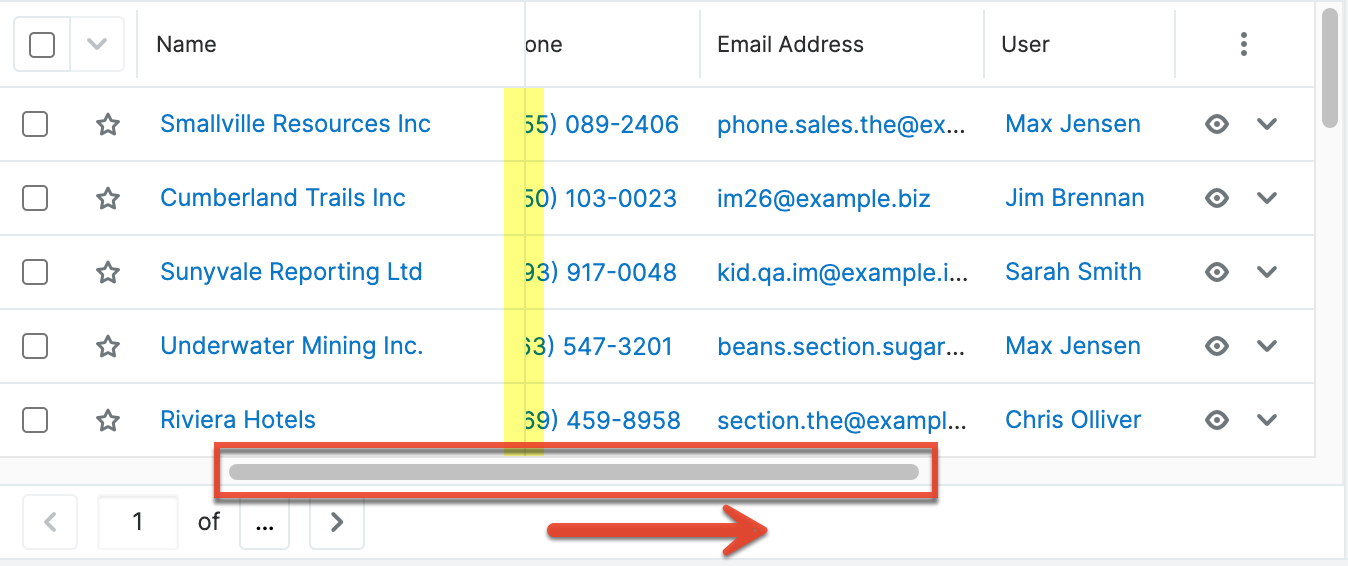
Task: Sort list by the Name column
Action: point(187,45)
